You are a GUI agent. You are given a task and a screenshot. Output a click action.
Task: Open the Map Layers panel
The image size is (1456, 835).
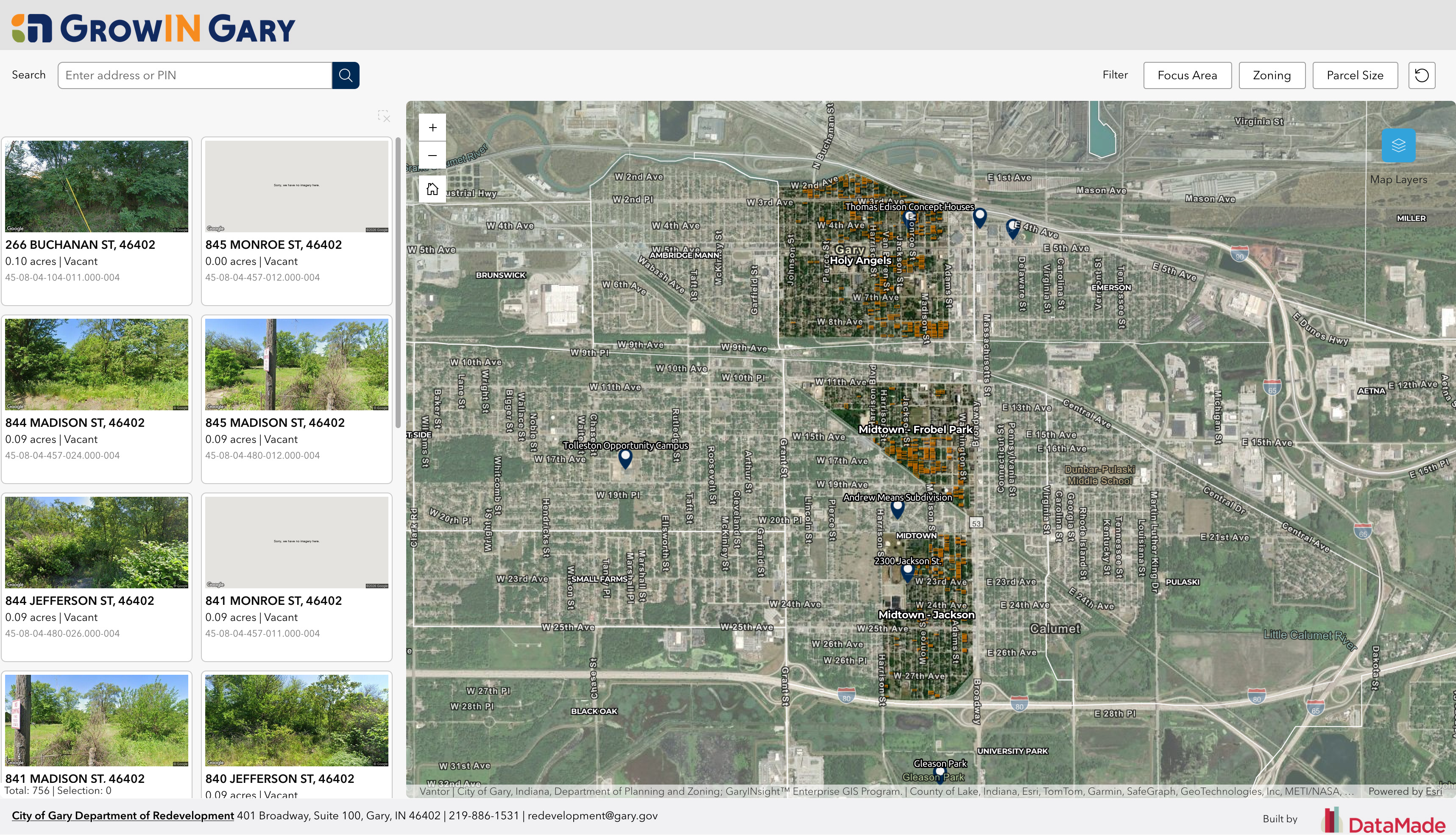point(1398,146)
